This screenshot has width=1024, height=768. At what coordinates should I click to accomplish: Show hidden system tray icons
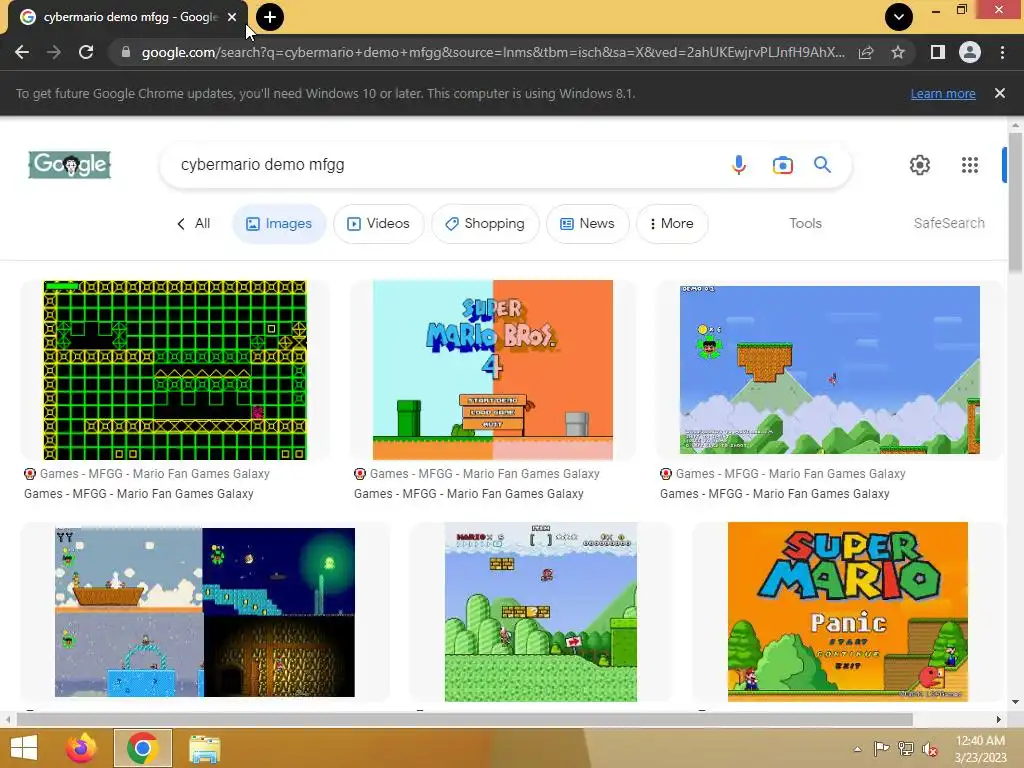(857, 749)
